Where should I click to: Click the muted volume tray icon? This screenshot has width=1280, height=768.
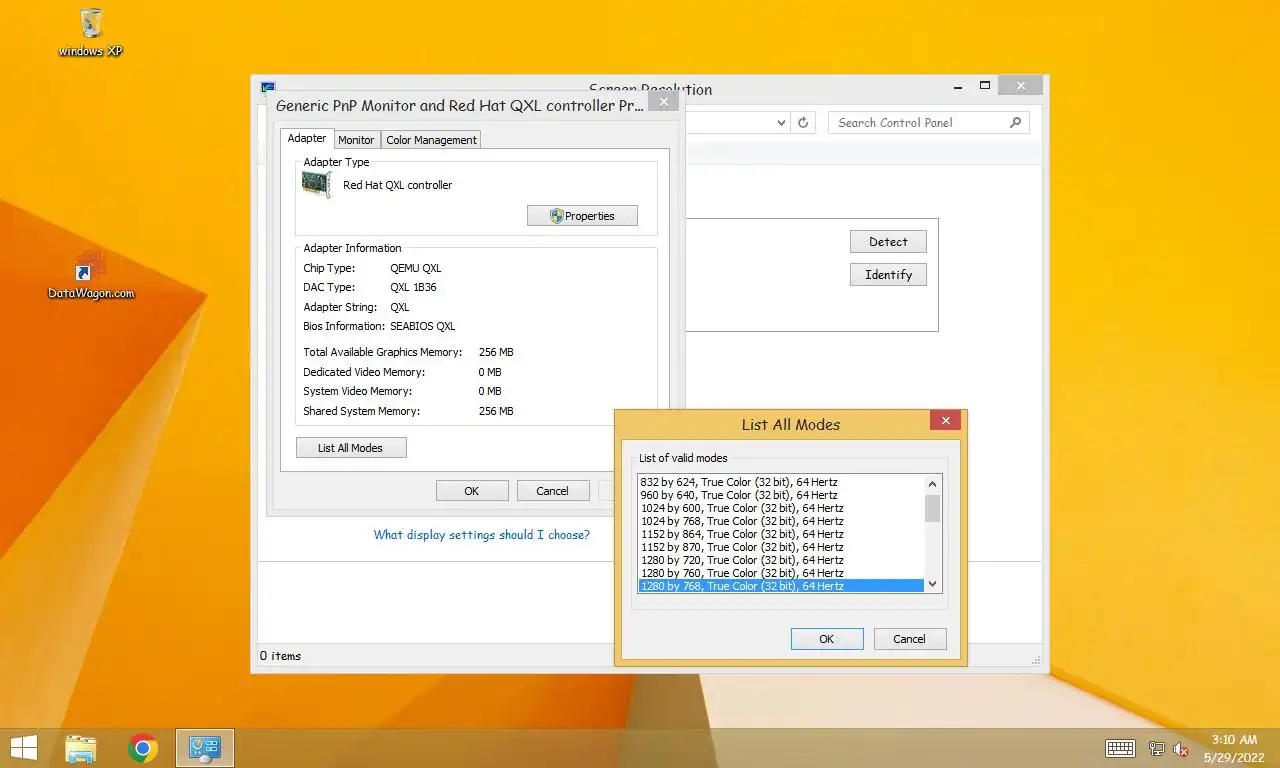1181,748
